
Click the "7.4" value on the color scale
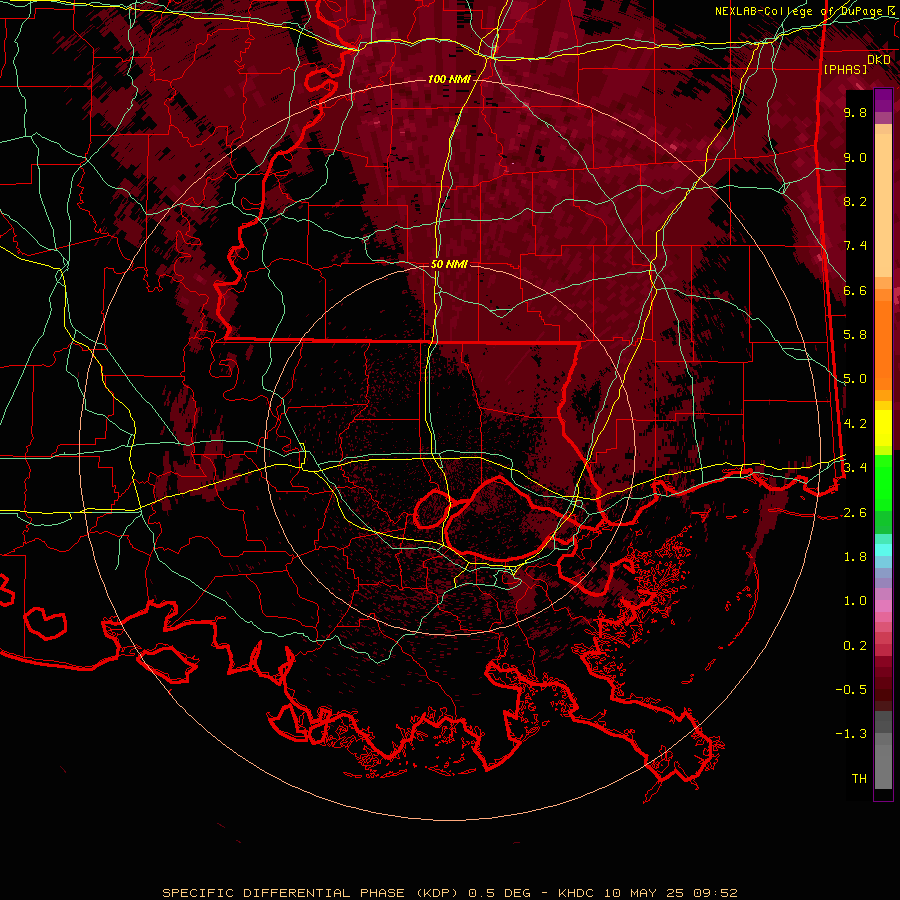[x=855, y=246]
